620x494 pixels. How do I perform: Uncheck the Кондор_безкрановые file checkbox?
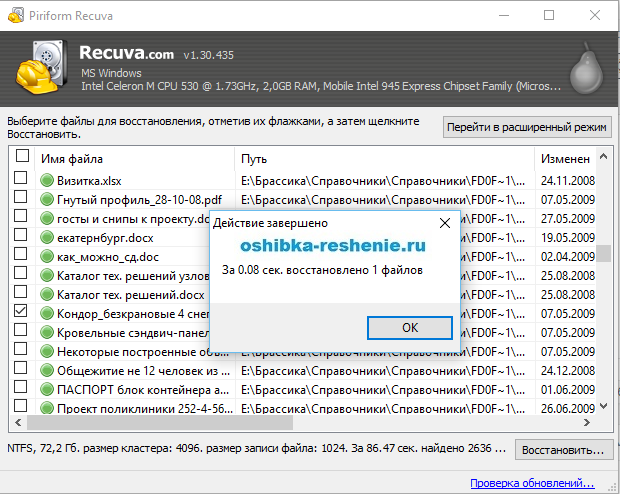[21, 313]
